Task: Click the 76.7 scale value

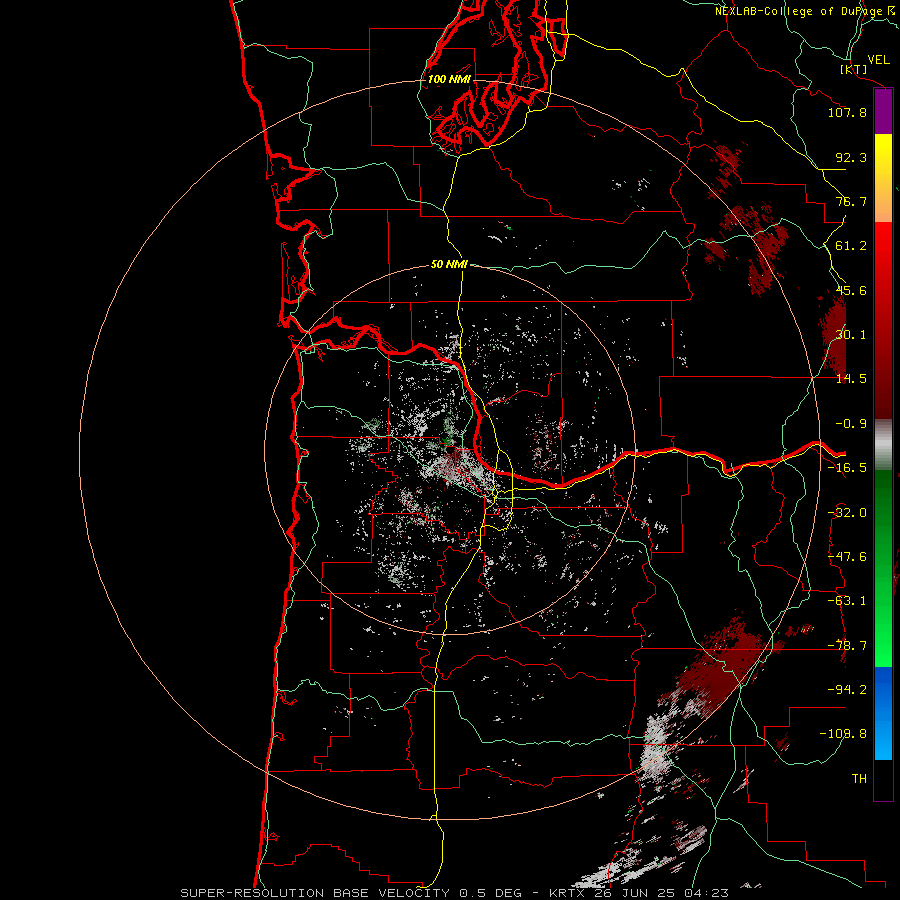Action: click(x=851, y=201)
